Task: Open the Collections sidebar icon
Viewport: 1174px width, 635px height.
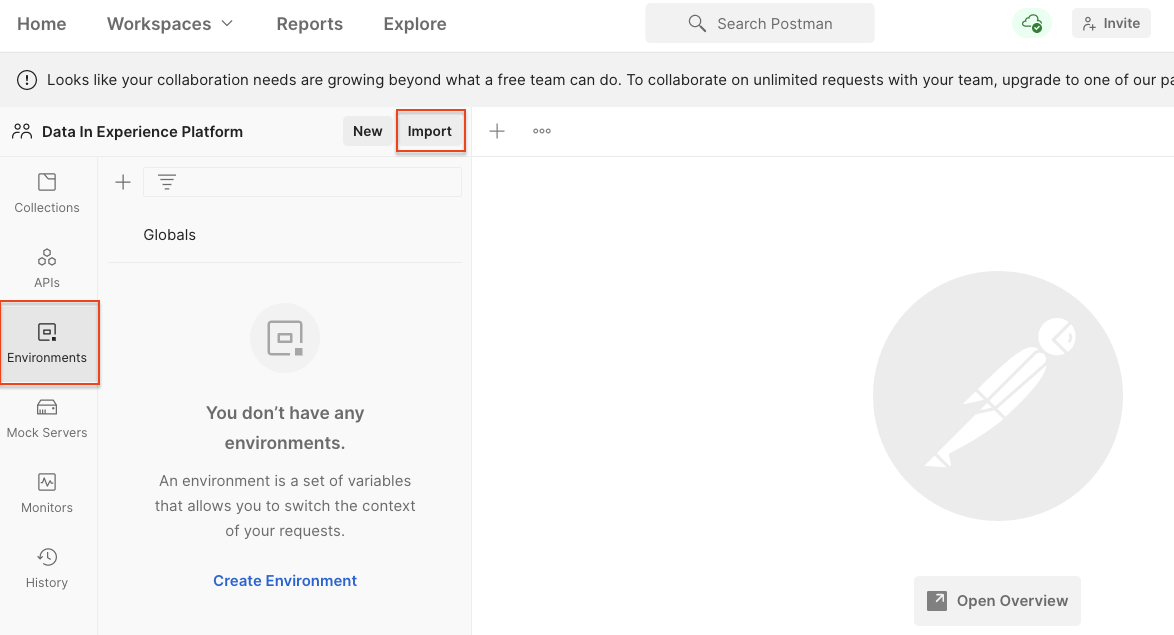Action: (x=47, y=193)
